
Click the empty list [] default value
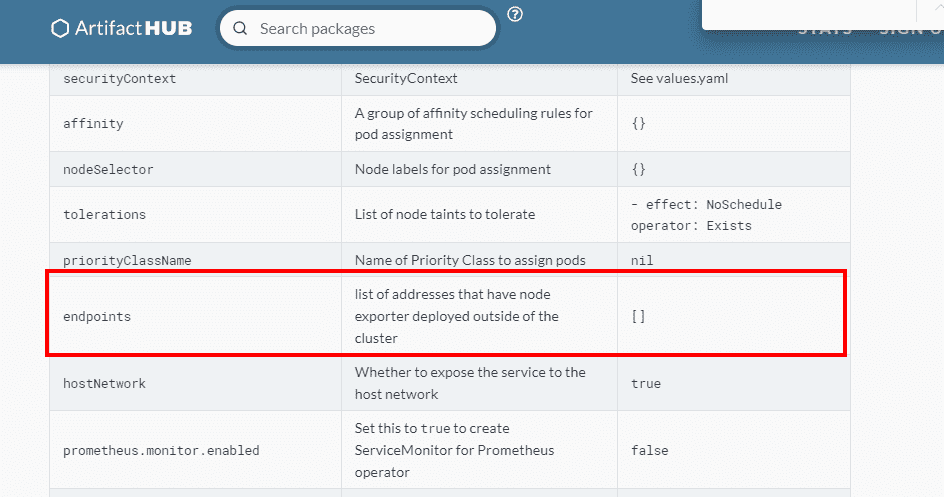tap(638, 316)
